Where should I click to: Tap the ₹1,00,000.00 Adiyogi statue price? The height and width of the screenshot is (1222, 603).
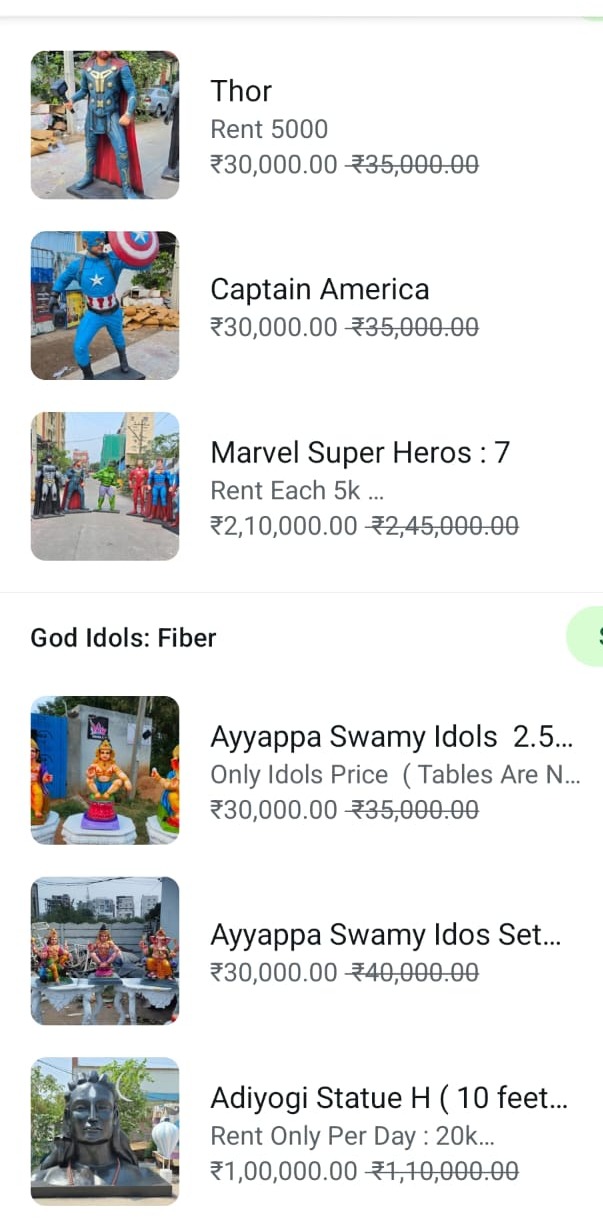pos(283,1171)
